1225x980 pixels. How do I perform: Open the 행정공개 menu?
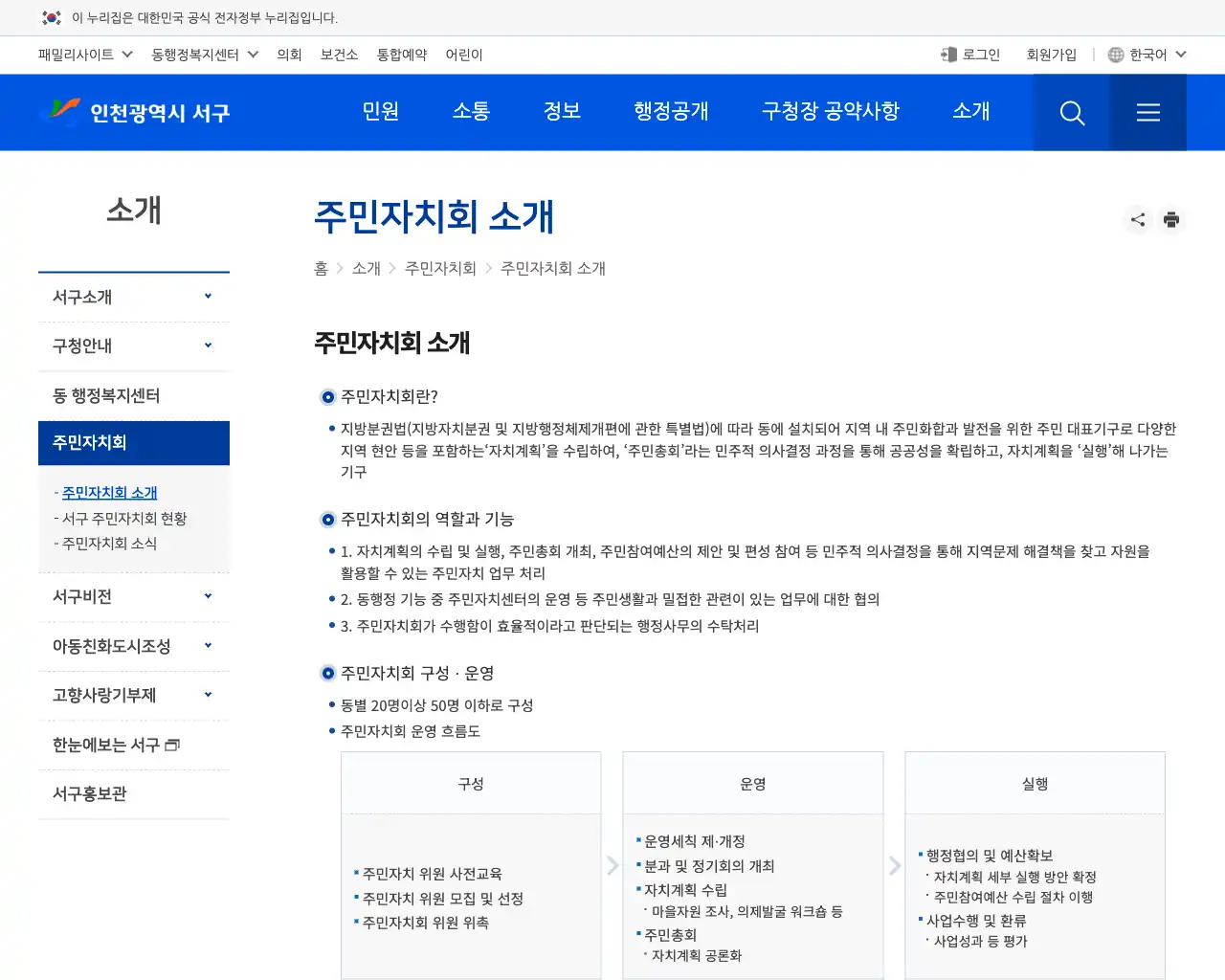[x=671, y=112]
